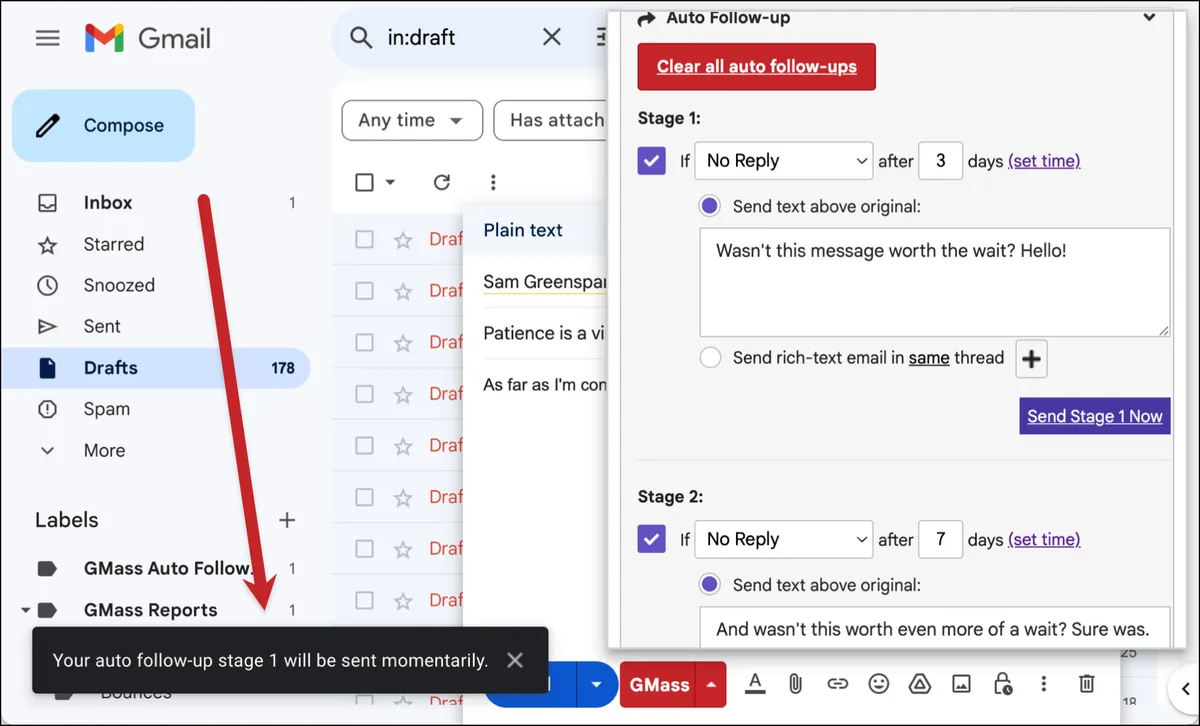The height and width of the screenshot is (726, 1200).
Task: Click the Plain text heading in the compose window
Action: coord(523,230)
